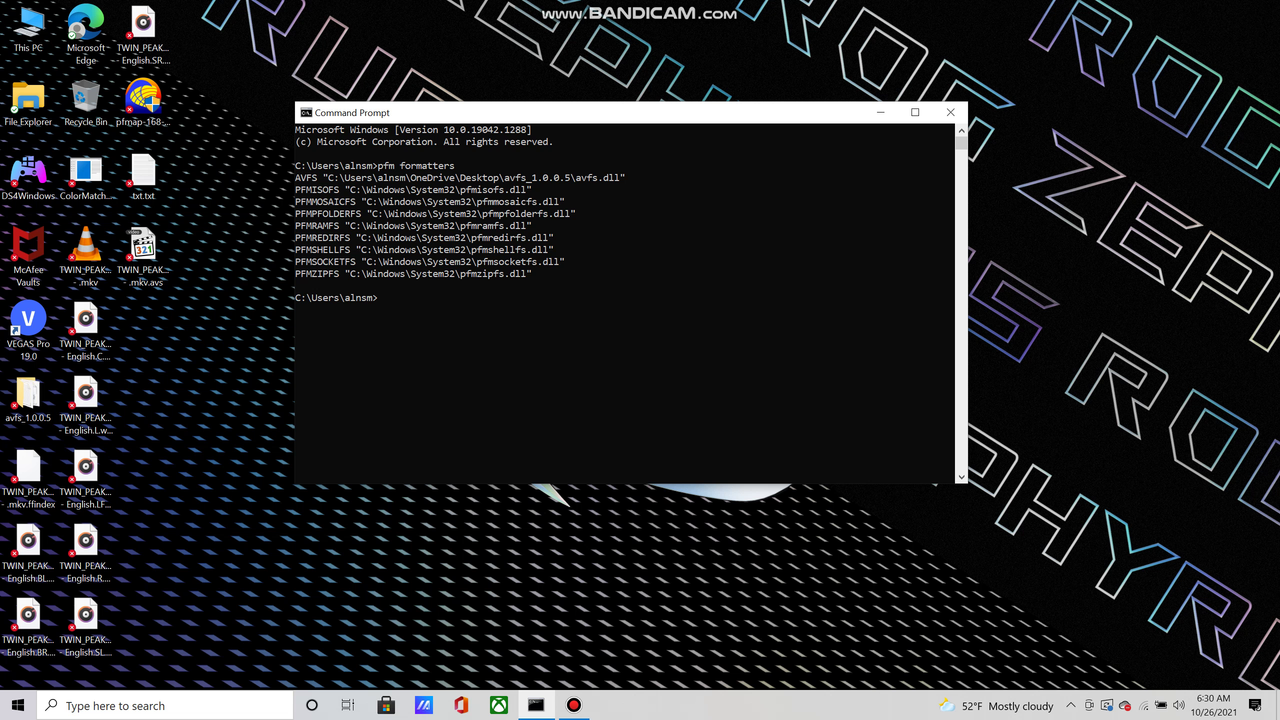
Task: Select the TWIN_PEAK .mkv.avs script file
Action: coord(143,257)
